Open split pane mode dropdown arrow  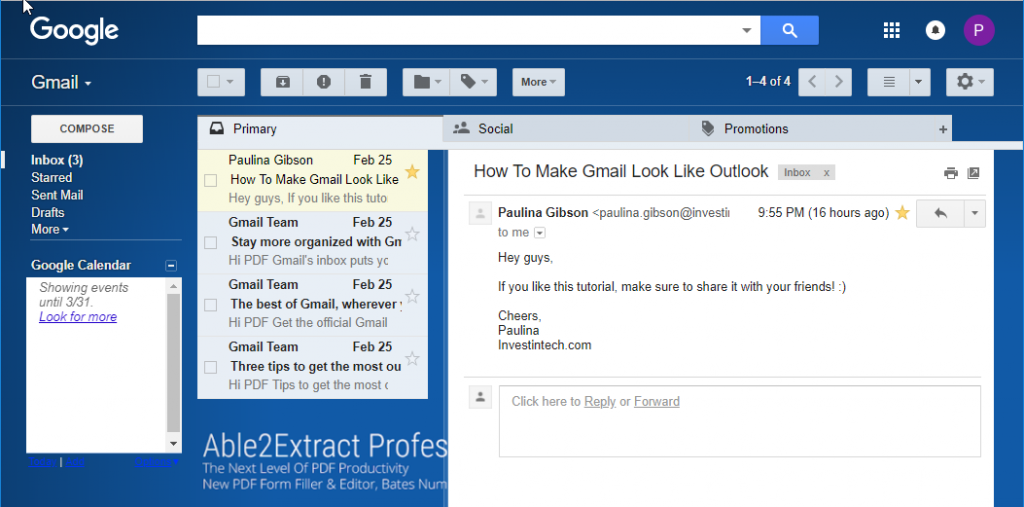point(920,82)
